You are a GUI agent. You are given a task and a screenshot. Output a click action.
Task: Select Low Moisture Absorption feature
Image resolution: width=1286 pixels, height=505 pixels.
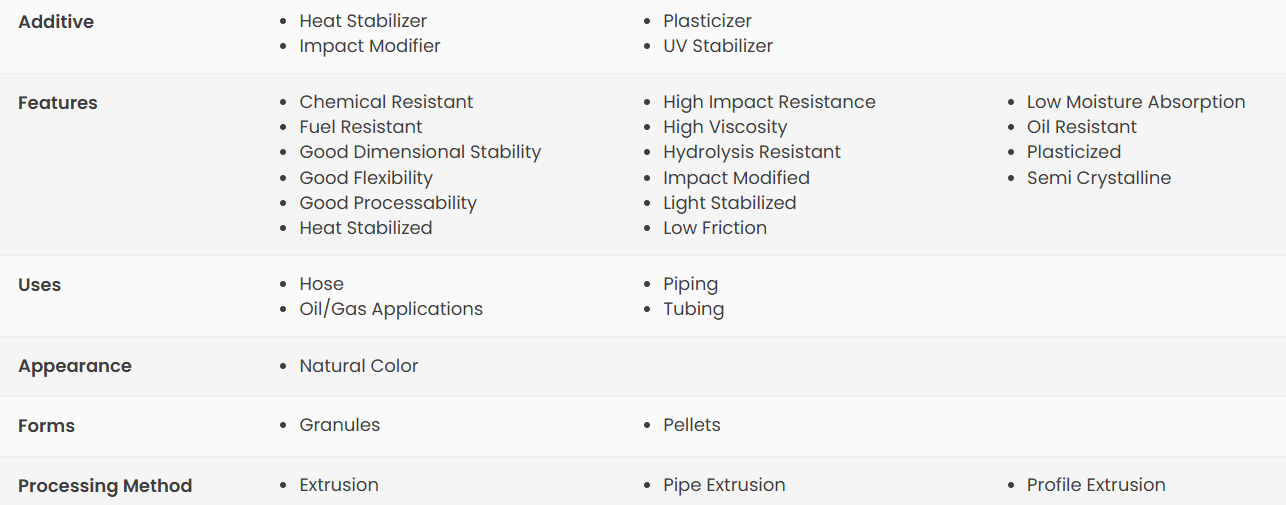(x=1136, y=102)
